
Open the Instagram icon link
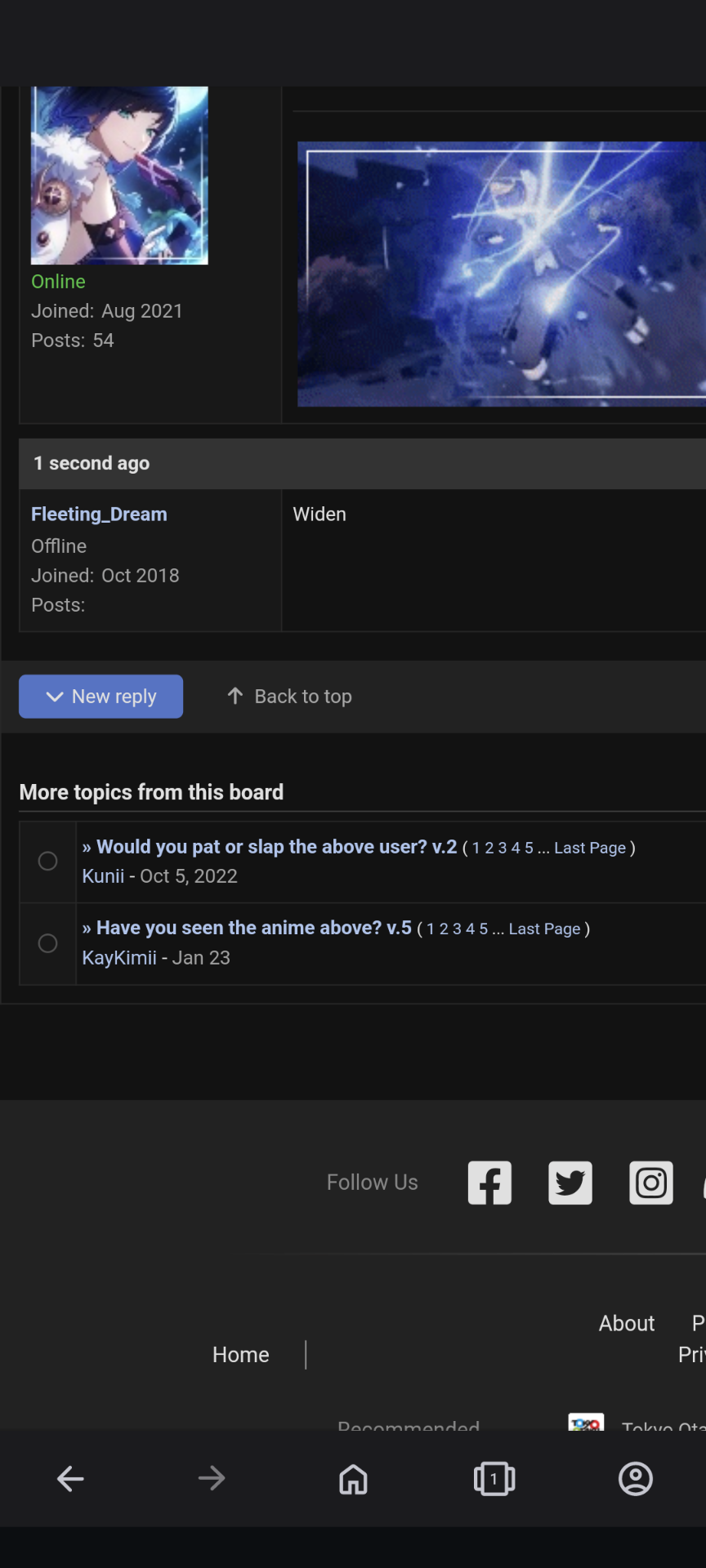[650, 1182]
